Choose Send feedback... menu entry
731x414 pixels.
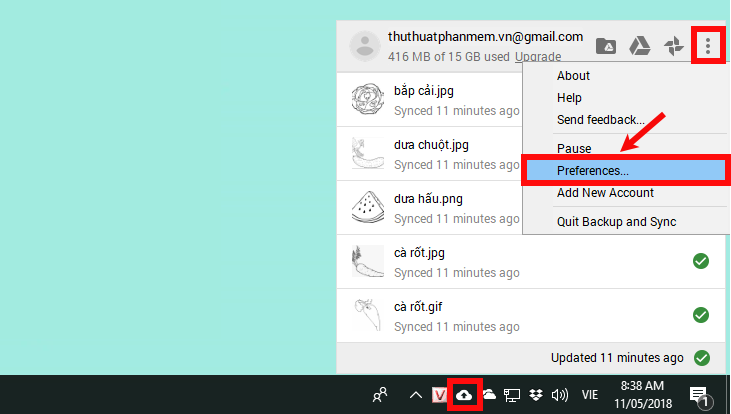600,120
